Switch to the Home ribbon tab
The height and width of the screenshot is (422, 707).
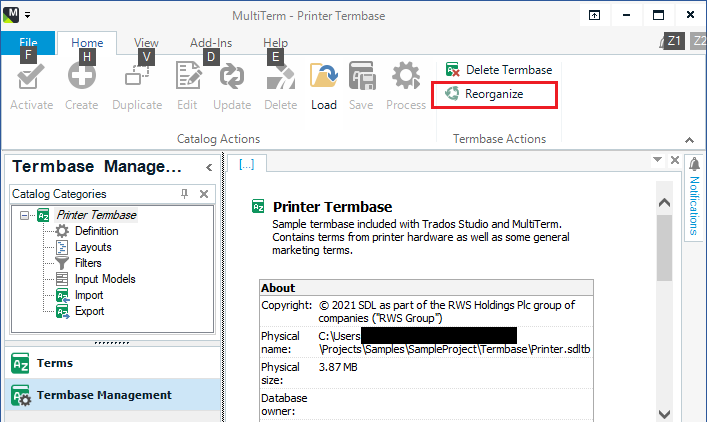[87, 43]
